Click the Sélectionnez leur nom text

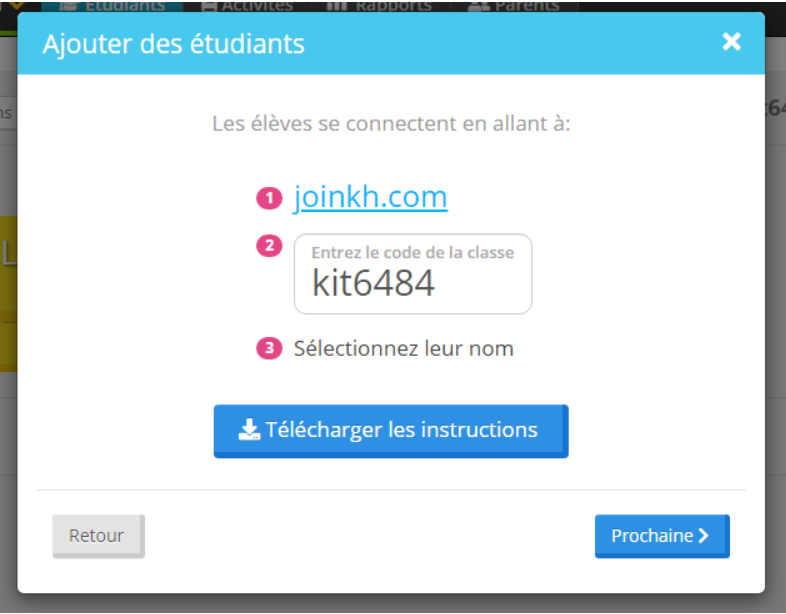[x=404, y=348]
